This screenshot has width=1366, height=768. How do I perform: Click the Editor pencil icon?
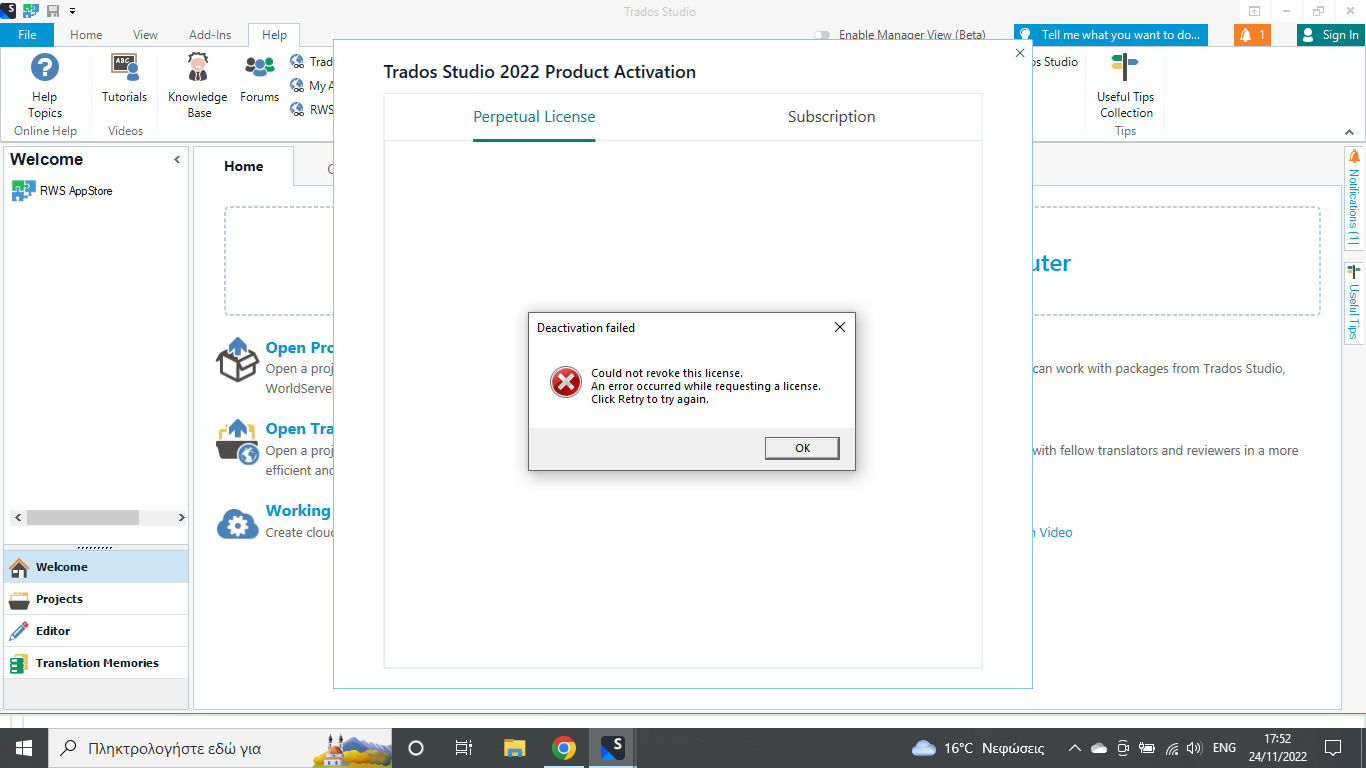click(19, 631)
